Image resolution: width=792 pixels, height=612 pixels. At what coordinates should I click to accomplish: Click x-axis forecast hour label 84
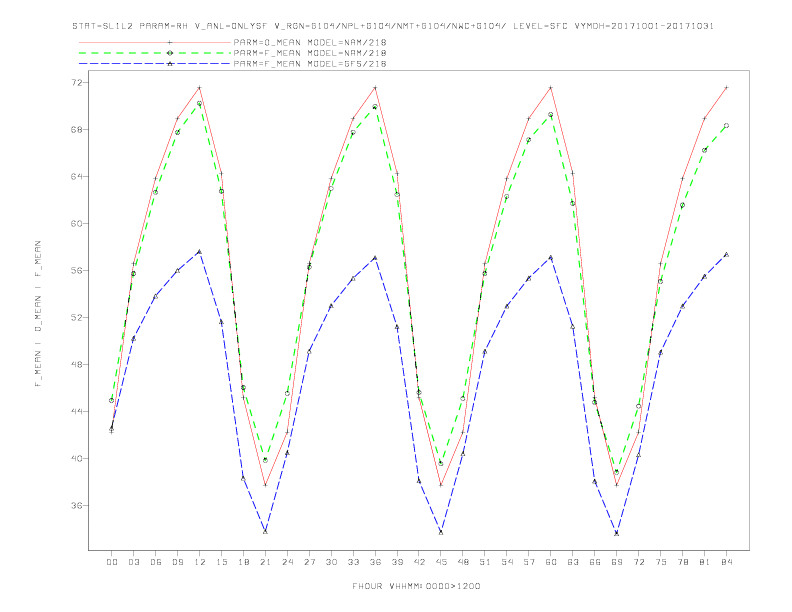727,562
